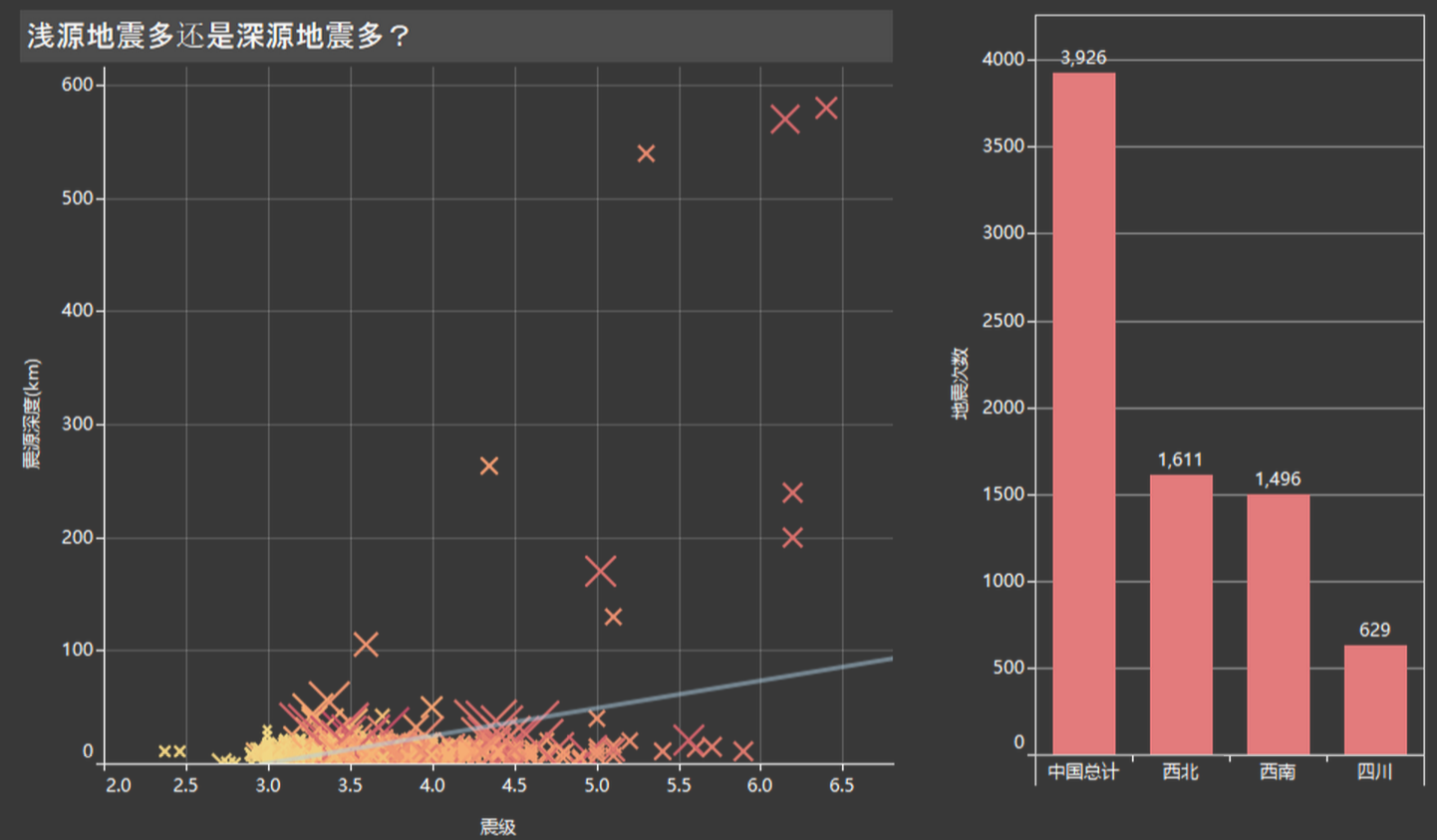1437x840 pixels.
Task: Click the point at magnitude 6.2, 240 km depth
Action: tap(792, 493)
